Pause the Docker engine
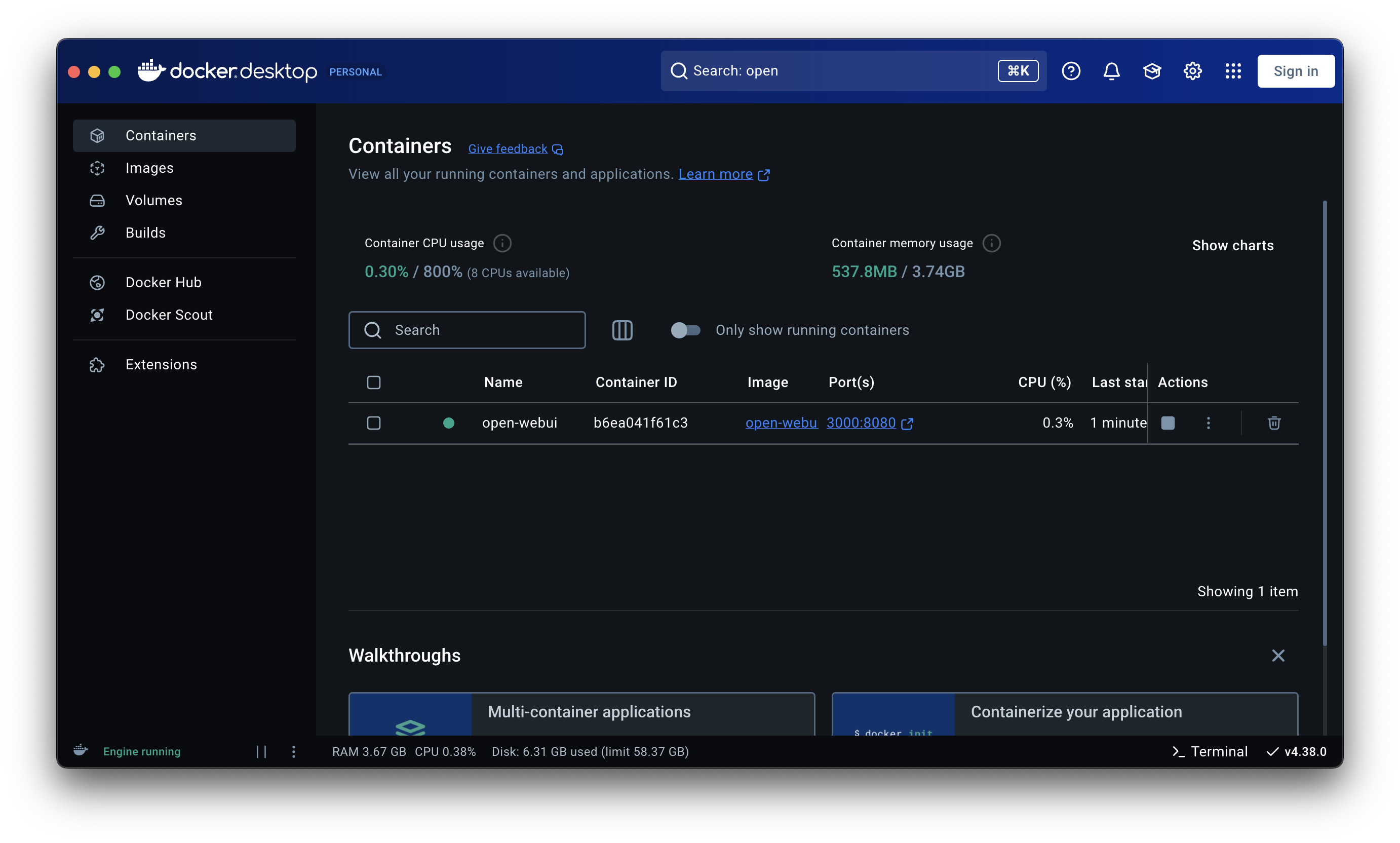The image size is (1400, 843). click(261, 751)
